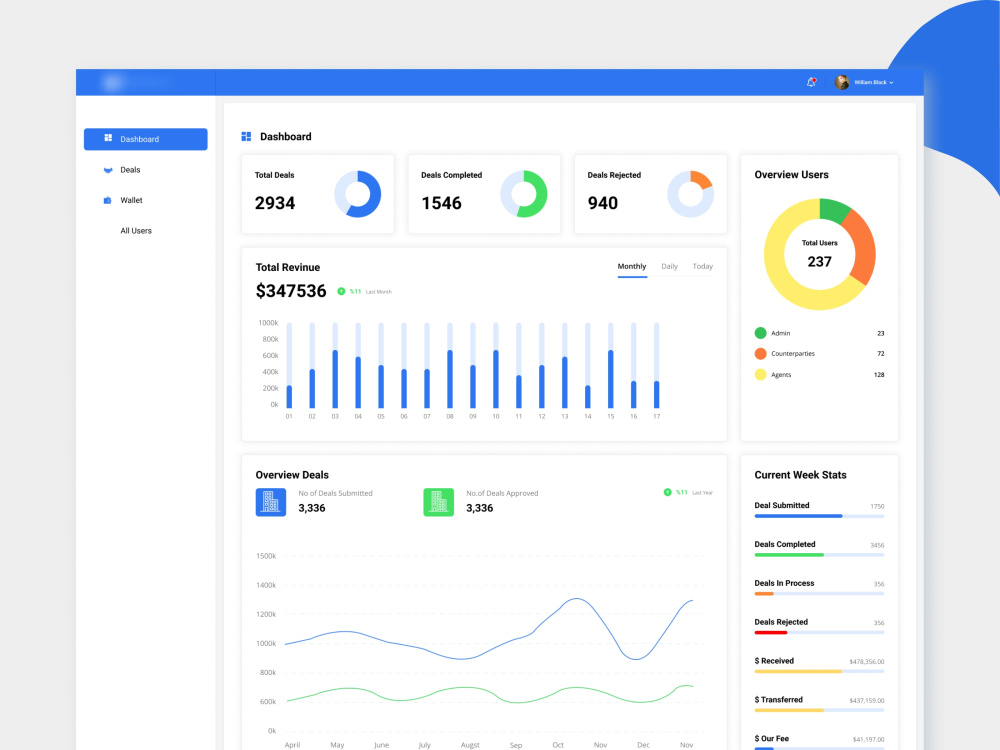Image resolution: width=1000 pixels, height=750 pixels.
Task: Click the Total Deals donut chart
Action: pos(358,194)
